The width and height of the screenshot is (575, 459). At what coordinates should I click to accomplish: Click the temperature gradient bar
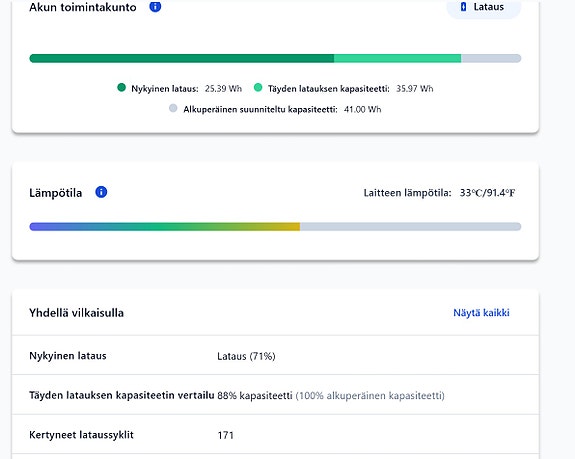(275, 227)
